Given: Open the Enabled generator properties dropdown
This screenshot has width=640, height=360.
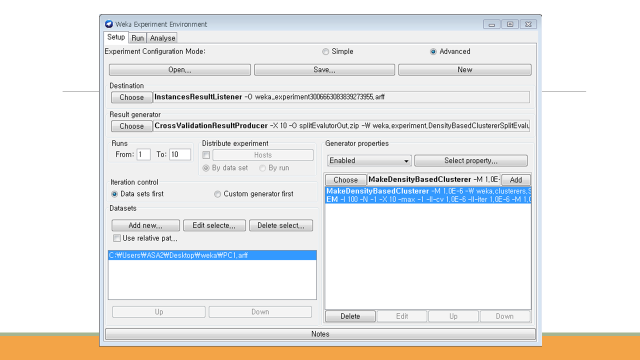Looking at the screenshot, I should [x=369, y=160].
